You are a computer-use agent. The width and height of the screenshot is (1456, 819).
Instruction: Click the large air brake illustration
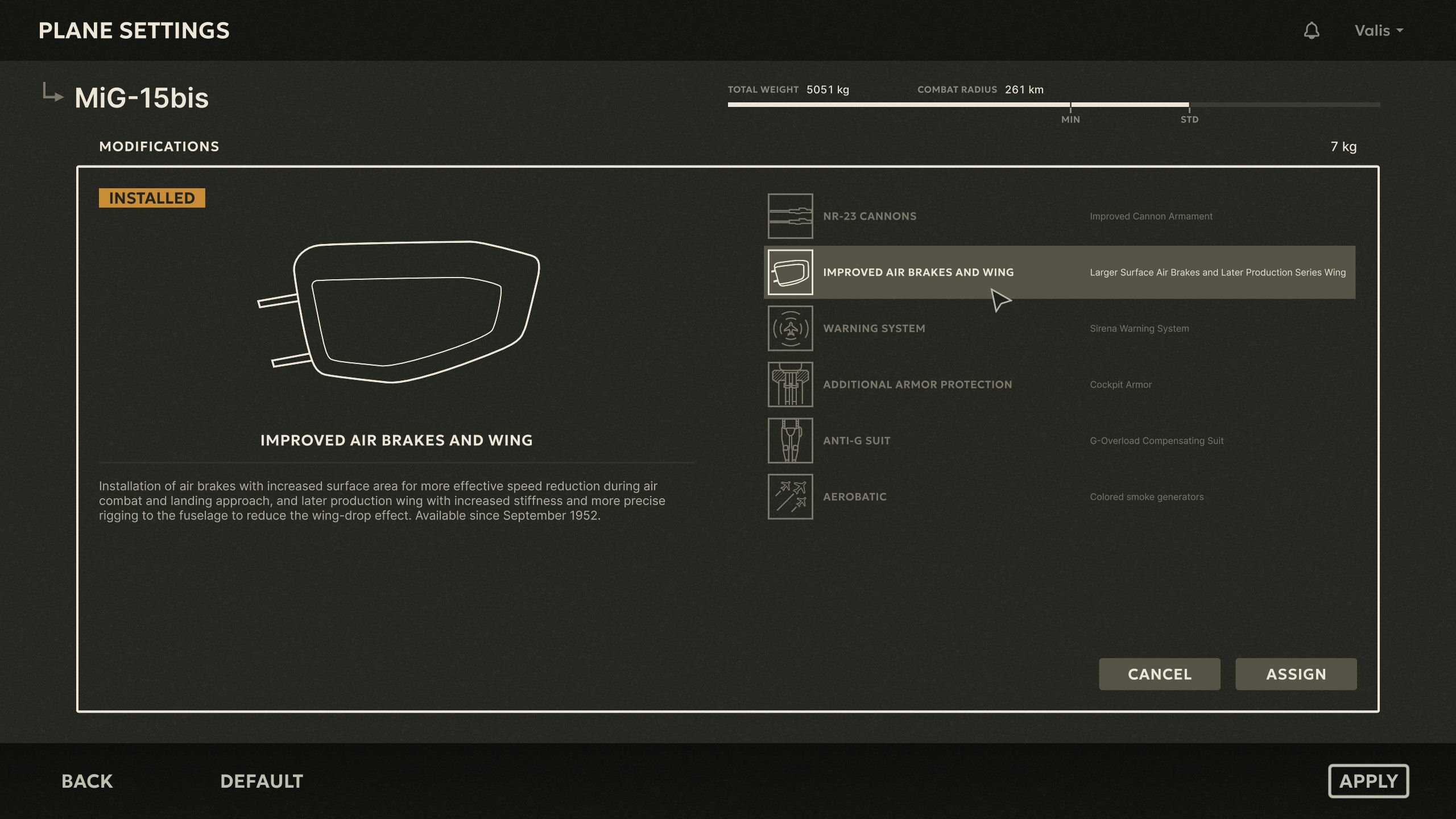398,312
